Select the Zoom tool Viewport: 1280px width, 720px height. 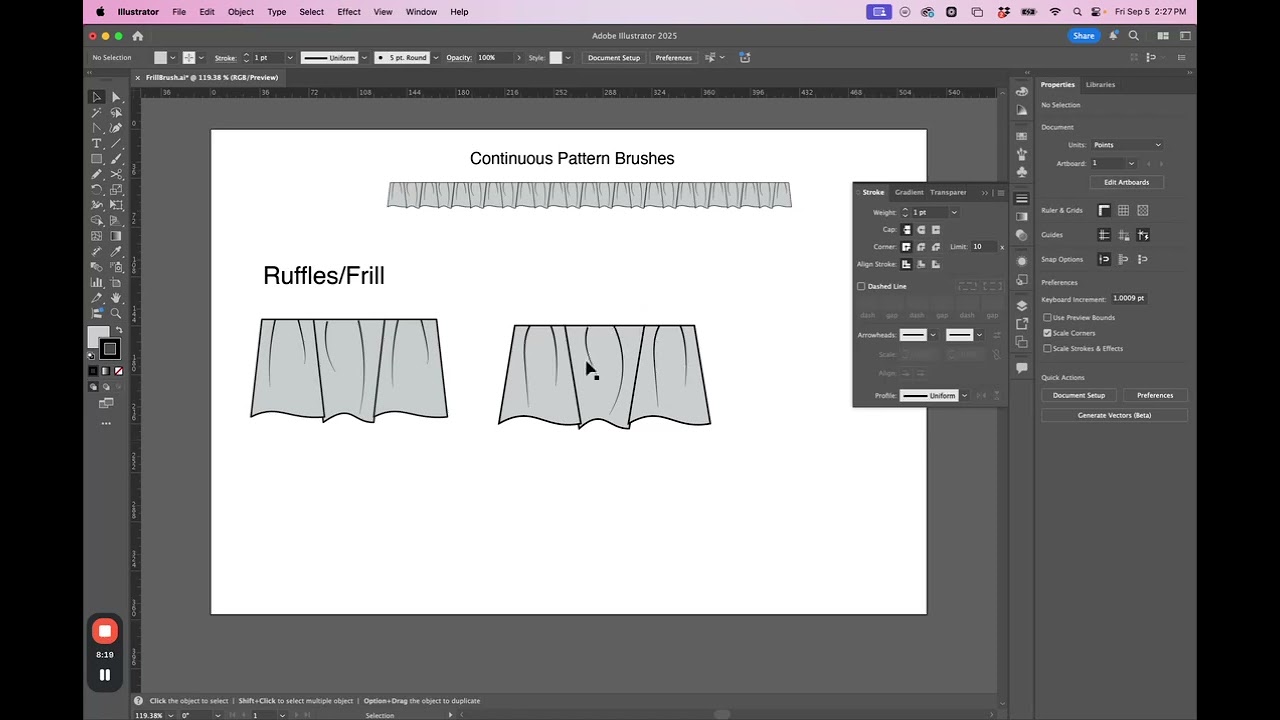pyautogui.click(x=116, y=313)
